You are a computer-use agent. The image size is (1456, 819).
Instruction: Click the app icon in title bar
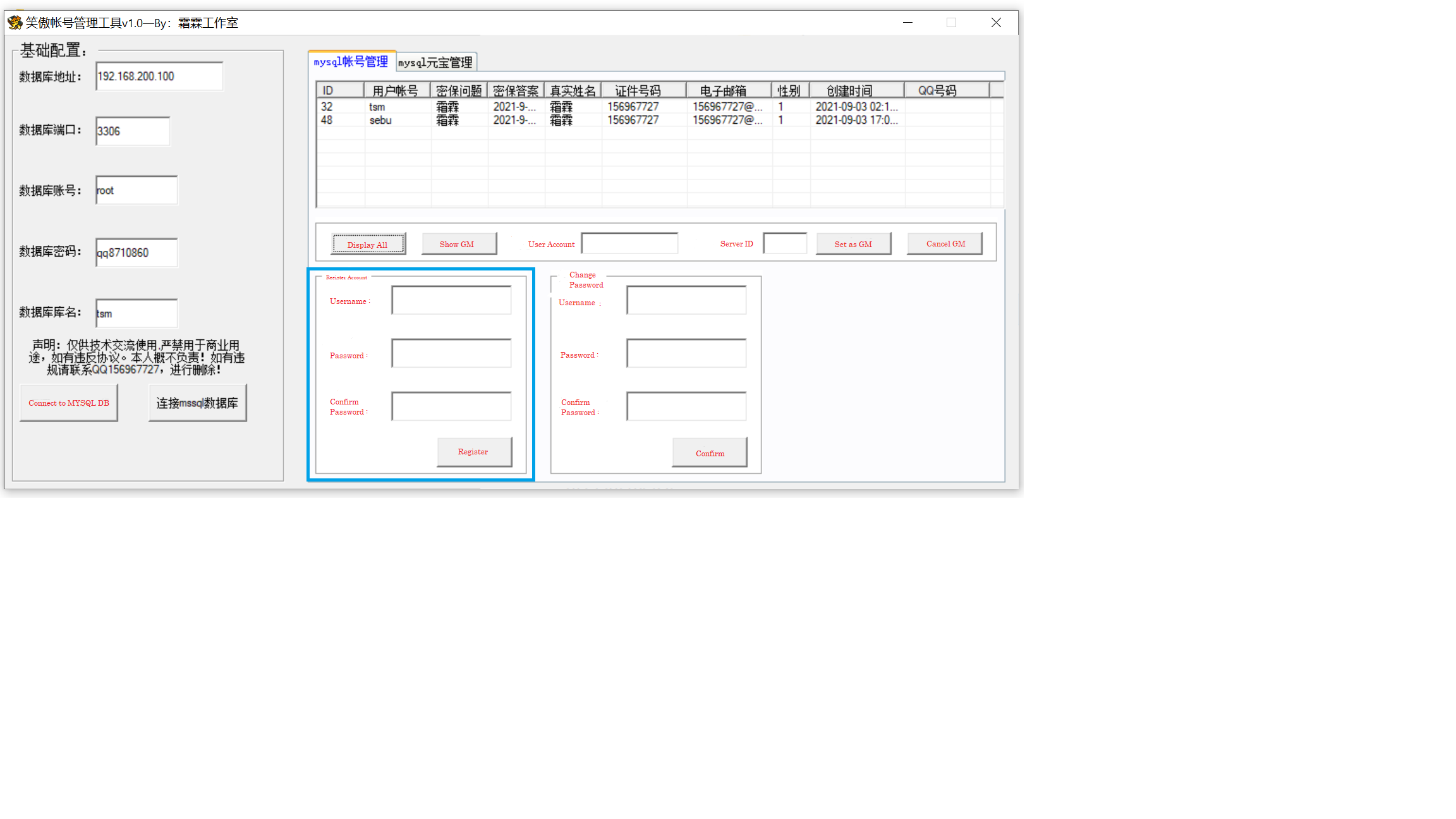tap(15, 23)
